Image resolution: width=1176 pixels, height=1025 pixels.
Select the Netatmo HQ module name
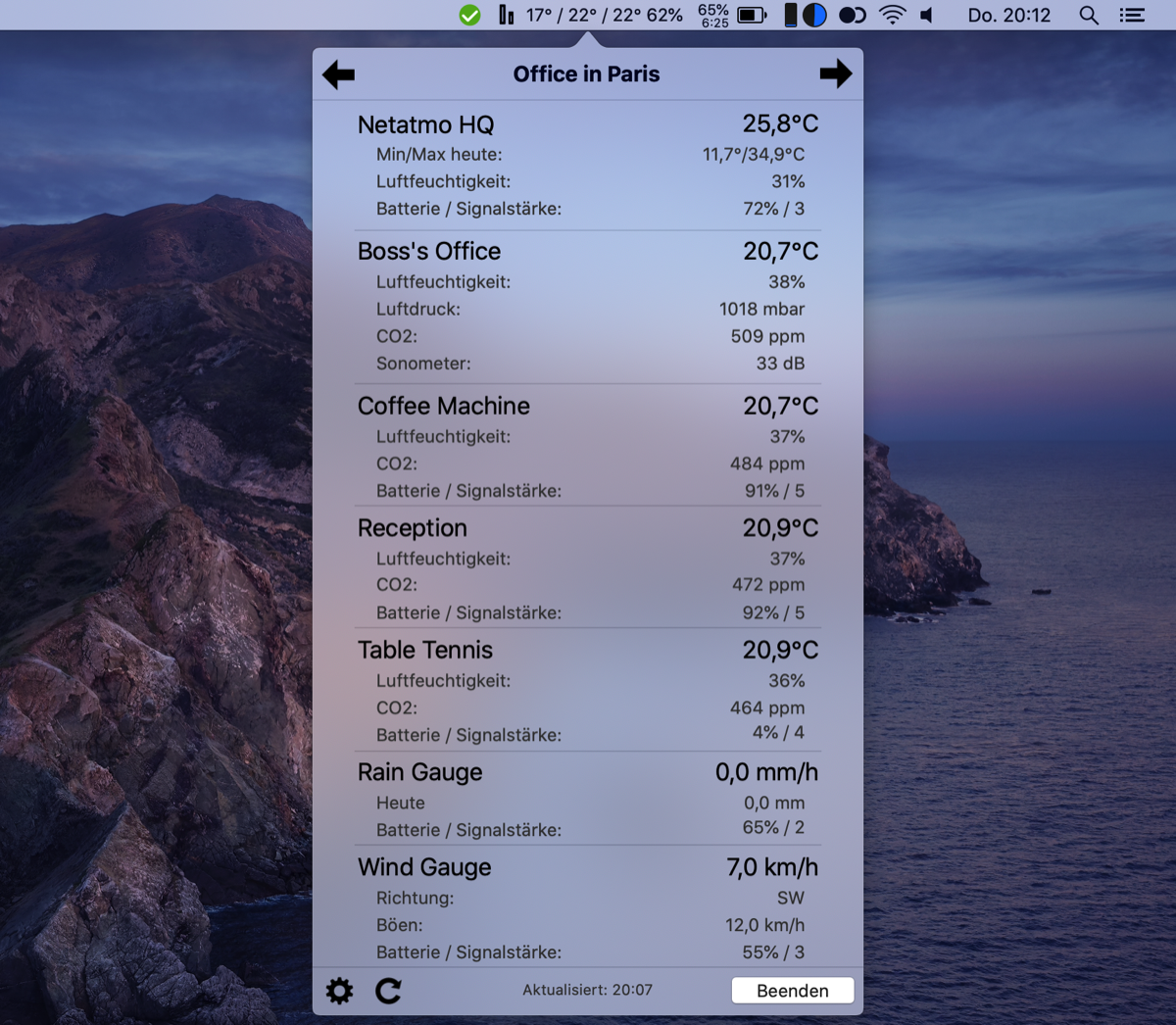(x=425, y=124)
